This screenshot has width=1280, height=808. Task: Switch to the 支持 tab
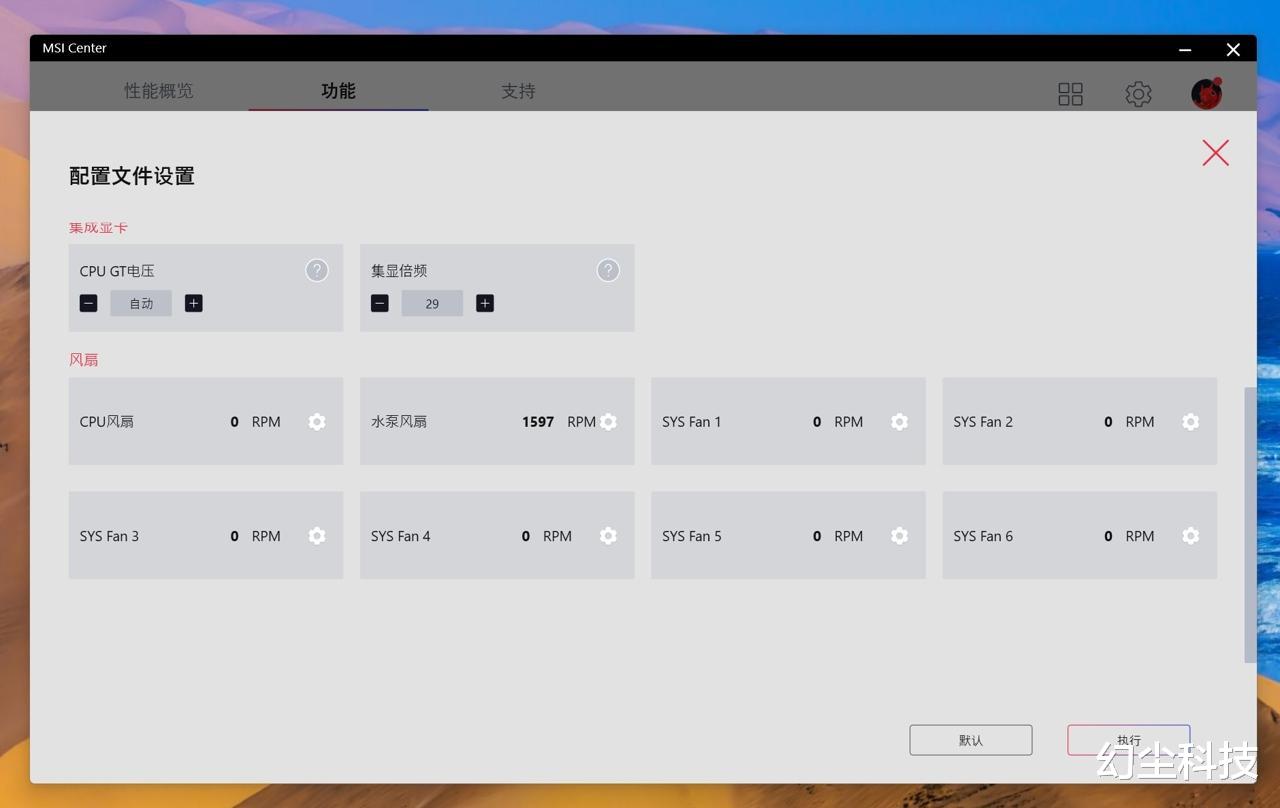[x=518, y=91]
